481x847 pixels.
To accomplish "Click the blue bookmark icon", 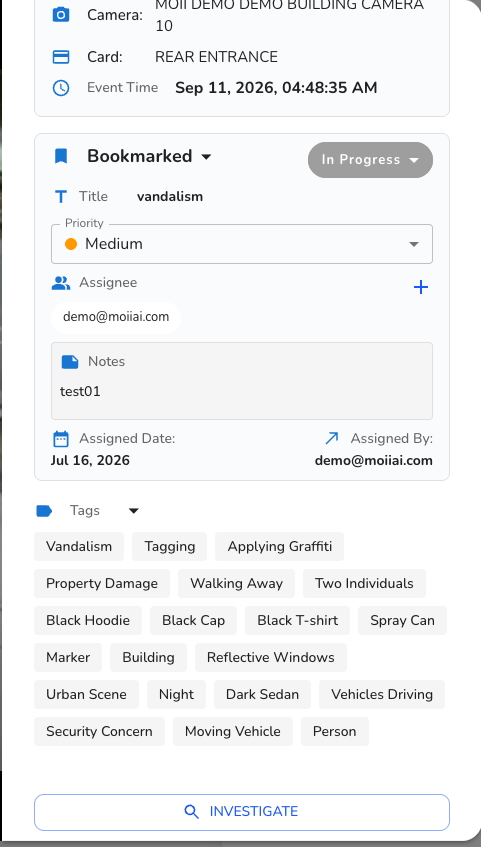I will pyautogui.click(x=61, y=156).
